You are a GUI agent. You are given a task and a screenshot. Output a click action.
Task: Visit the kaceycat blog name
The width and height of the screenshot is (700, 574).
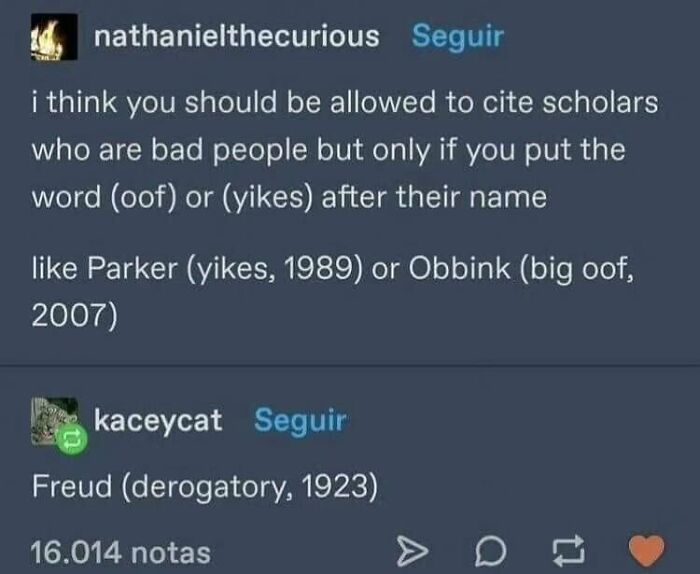click(x=158, y=420)
